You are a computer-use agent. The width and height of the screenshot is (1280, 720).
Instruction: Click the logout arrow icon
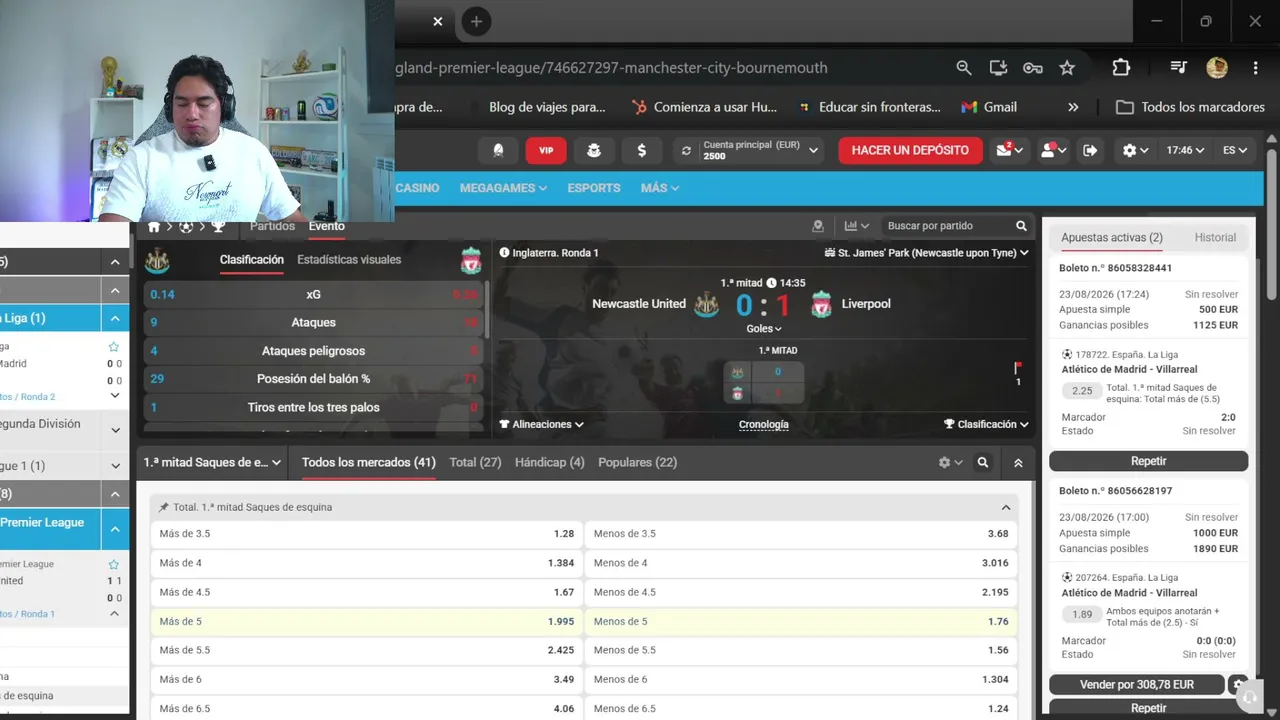[1090, 150]
